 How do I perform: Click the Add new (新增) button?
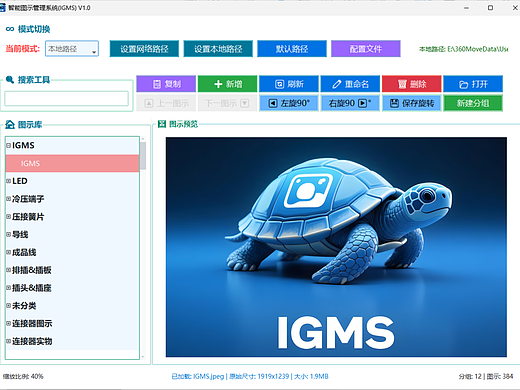[227, 84]
